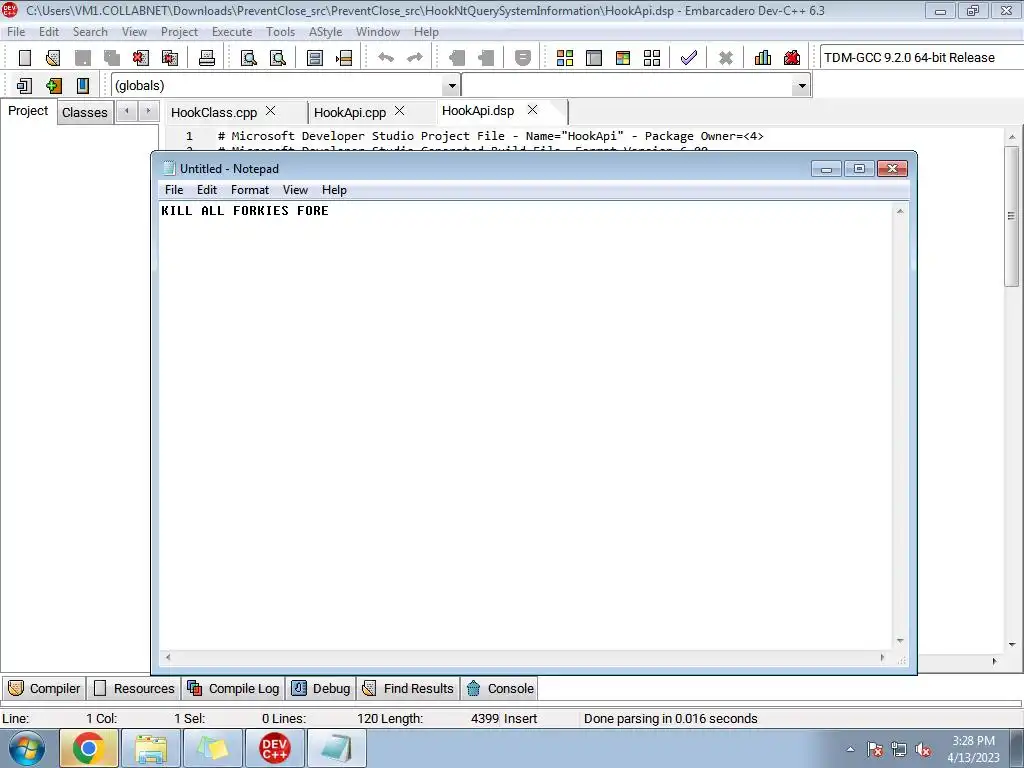
Task: Click the Print toolbar icon
Action: [207, 58]
